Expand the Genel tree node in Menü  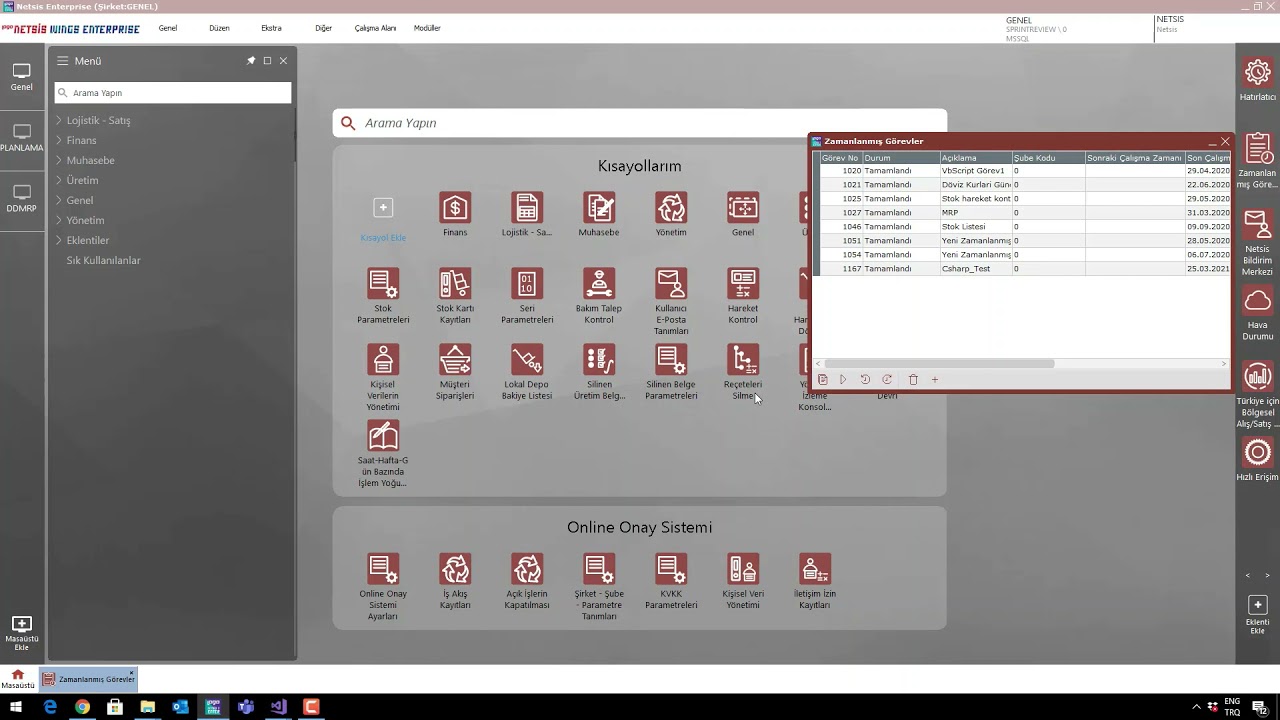tap(59, 200)
